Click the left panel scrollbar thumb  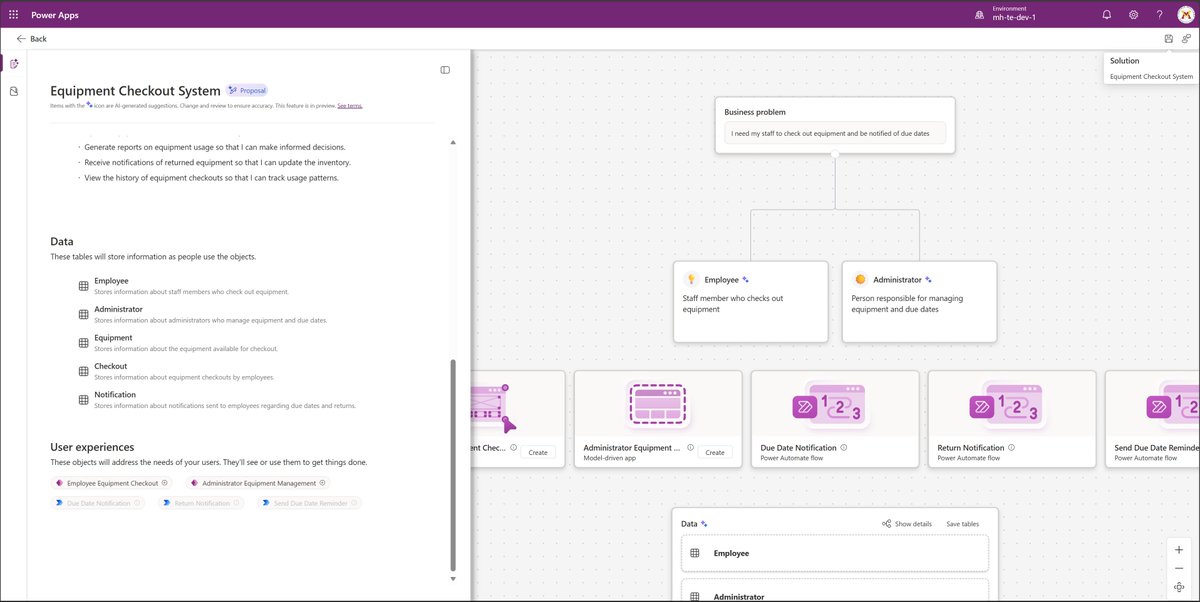[x=452, y=465]
